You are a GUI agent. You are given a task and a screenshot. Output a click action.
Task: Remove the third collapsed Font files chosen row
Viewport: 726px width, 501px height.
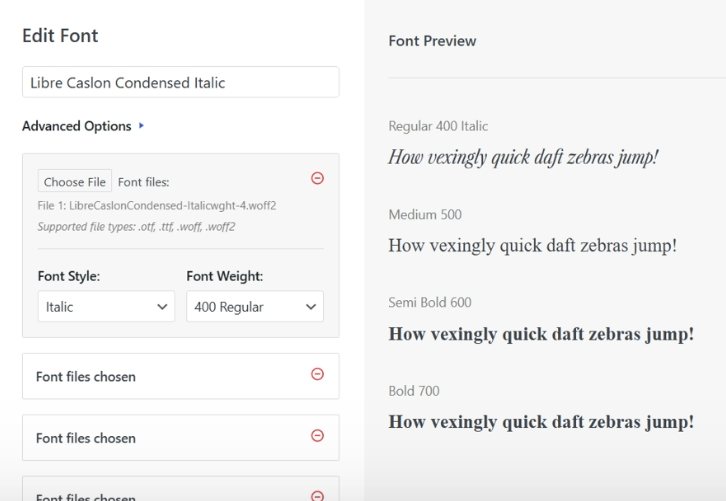click(318, 495)
